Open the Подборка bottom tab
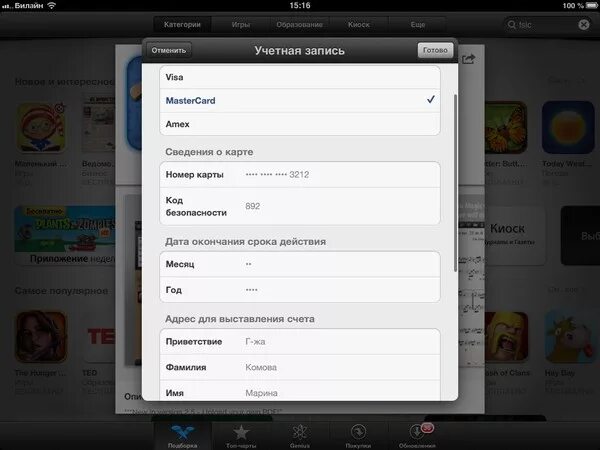 [x=183, y=436]
